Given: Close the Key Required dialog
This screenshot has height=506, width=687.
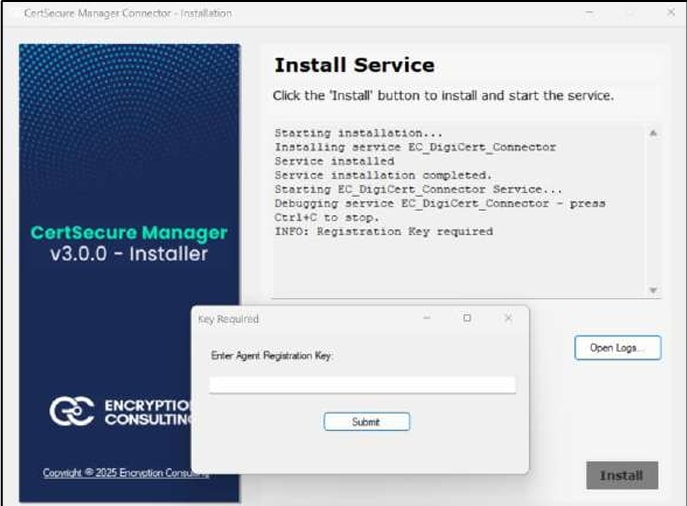Looking at the screenshot, I should pyautogui.click(x=508, y=318).
